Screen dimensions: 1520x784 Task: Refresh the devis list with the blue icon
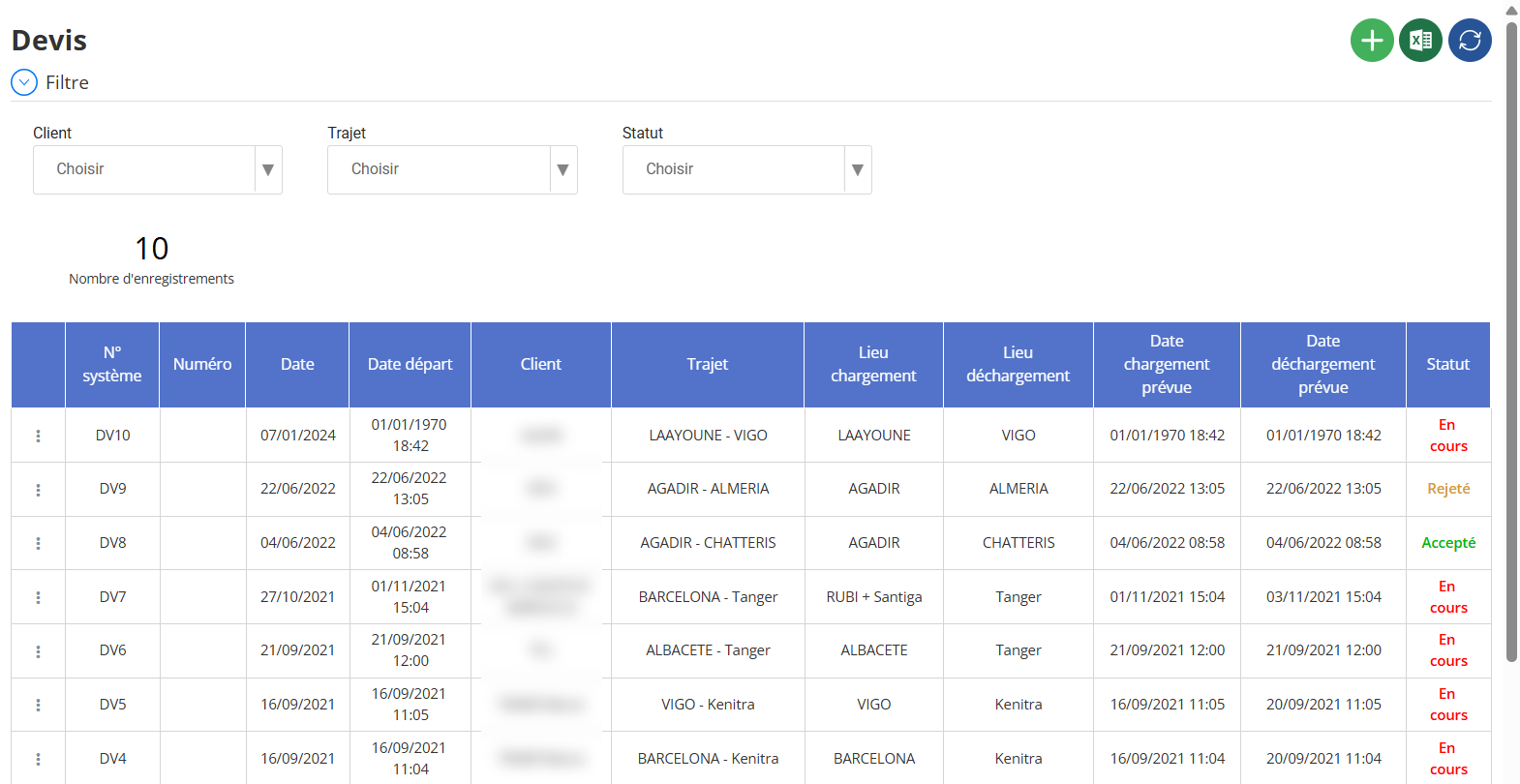[x=1470, y=41]
